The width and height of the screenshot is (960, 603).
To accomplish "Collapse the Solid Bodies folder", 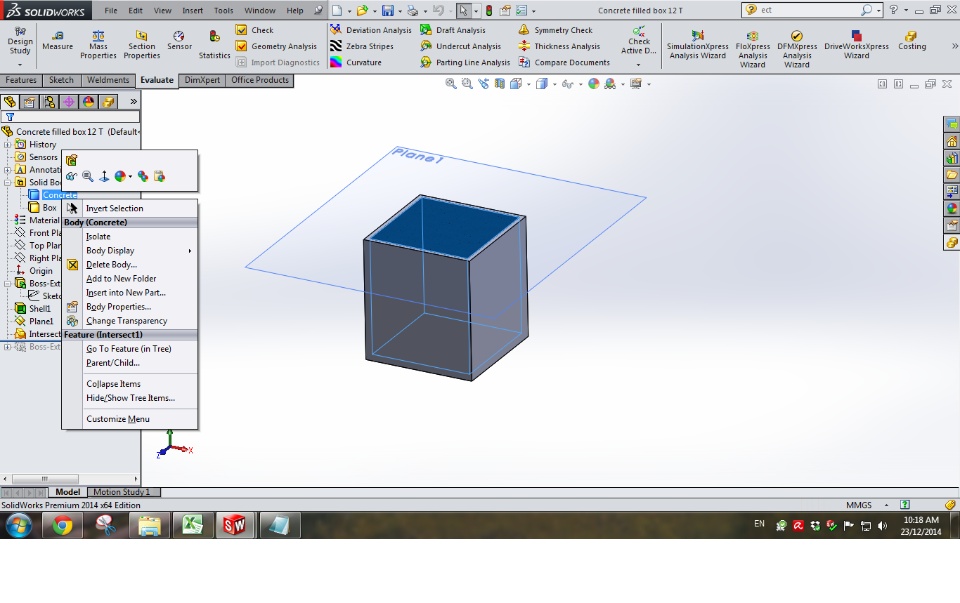I will click(x=7, y=182).
